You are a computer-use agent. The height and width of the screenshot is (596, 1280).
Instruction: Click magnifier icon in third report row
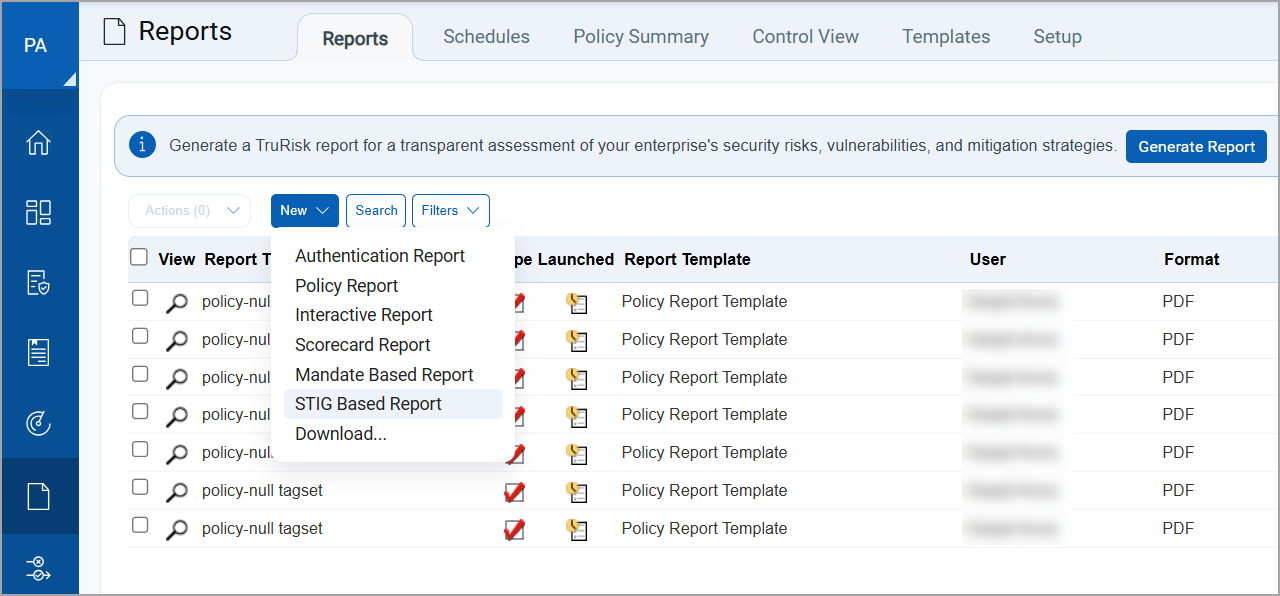(176, 379)
